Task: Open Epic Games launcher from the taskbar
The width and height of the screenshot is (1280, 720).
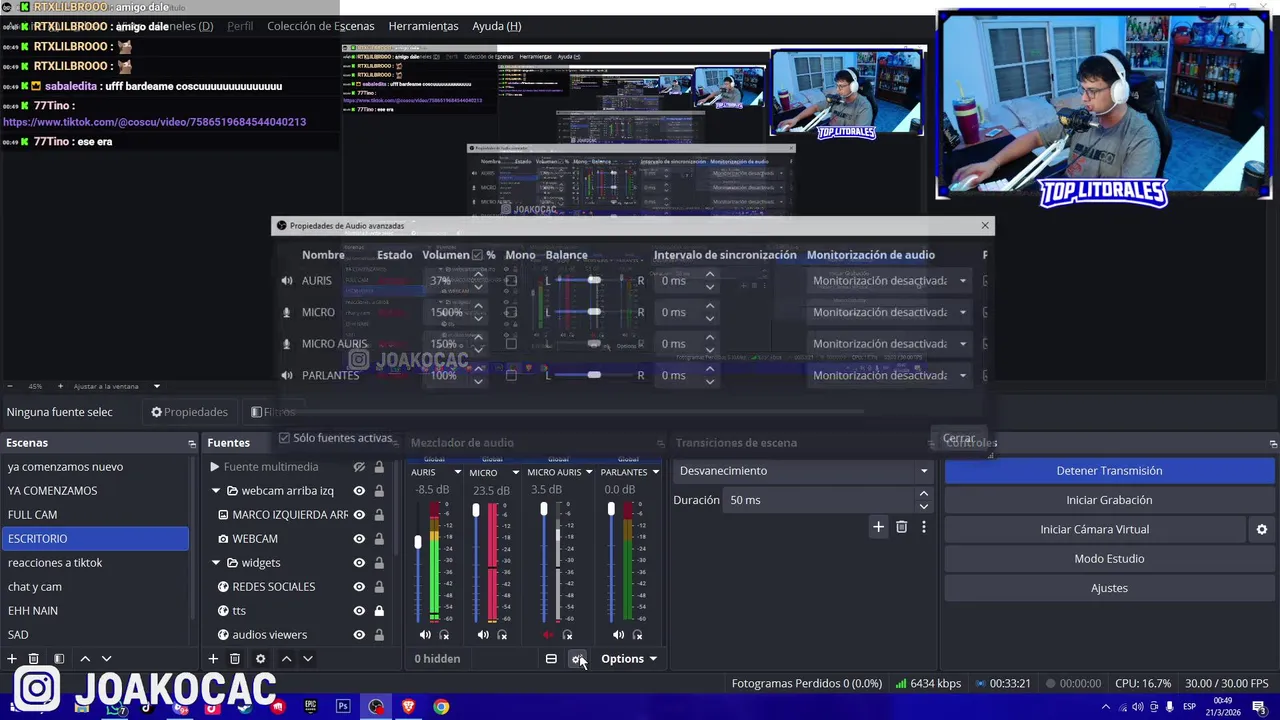Action: [x=310, y=707]
